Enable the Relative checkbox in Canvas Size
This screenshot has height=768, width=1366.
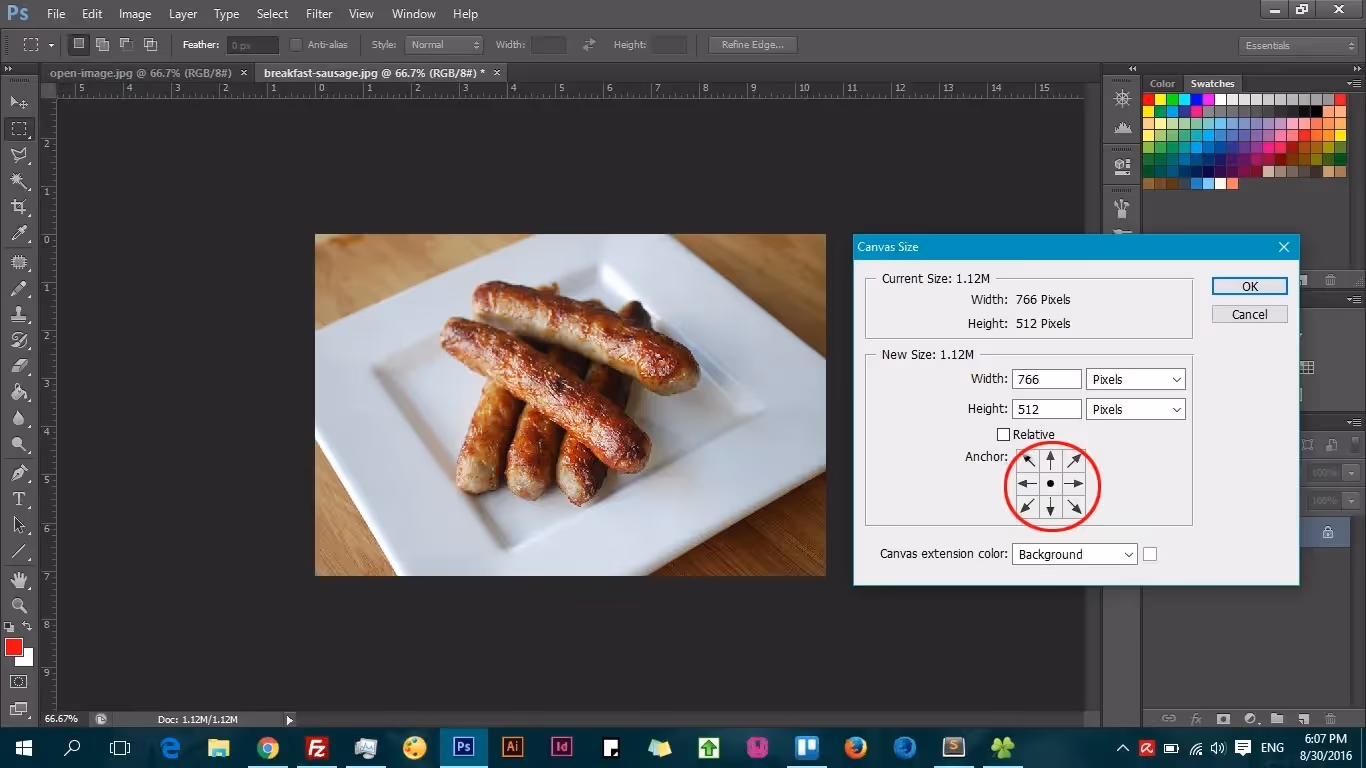coord(1004,434)
